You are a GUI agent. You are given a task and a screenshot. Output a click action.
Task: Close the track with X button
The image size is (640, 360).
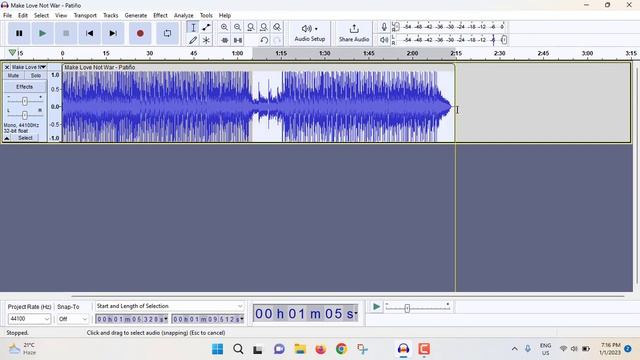(7, 67)
